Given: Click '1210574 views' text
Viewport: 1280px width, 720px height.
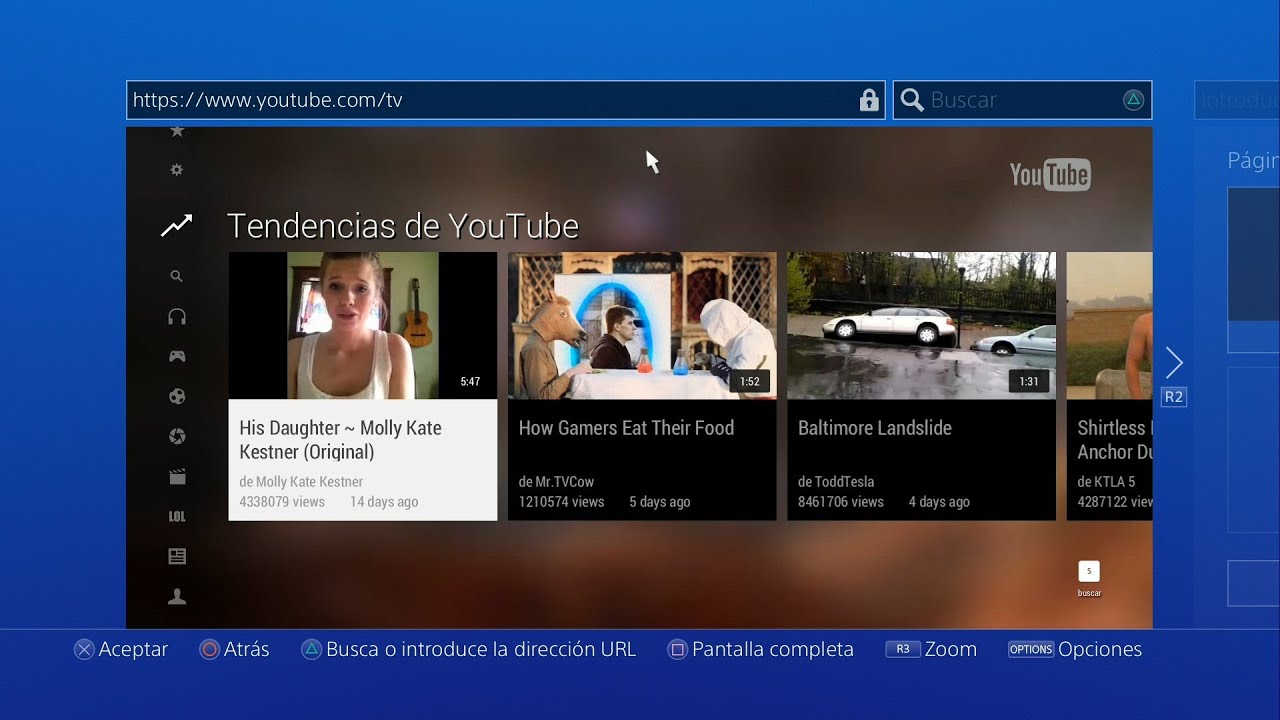Looking at the screenshot, I should (561, 502).
